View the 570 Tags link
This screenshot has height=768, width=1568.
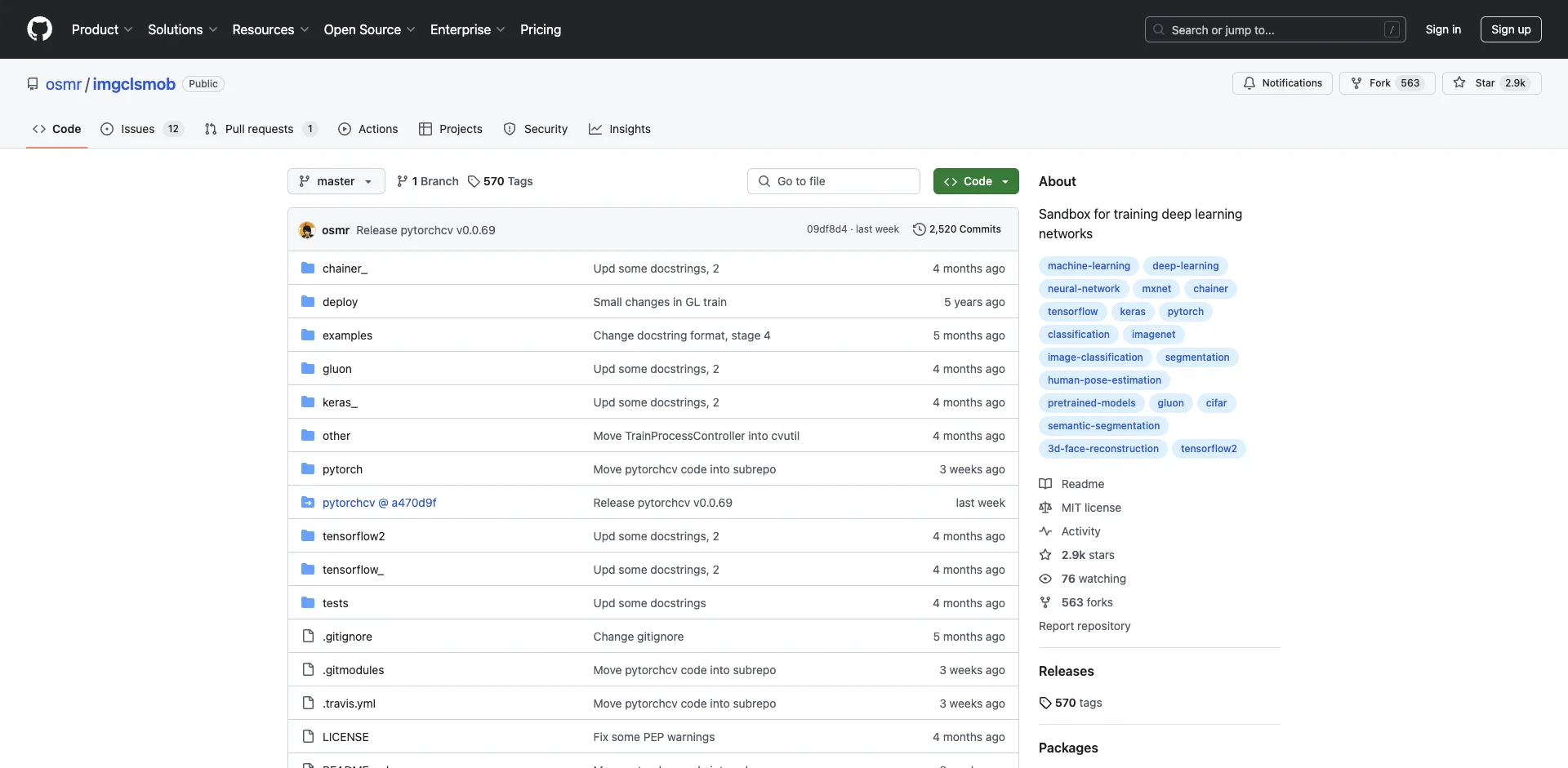tap(500, 181)
